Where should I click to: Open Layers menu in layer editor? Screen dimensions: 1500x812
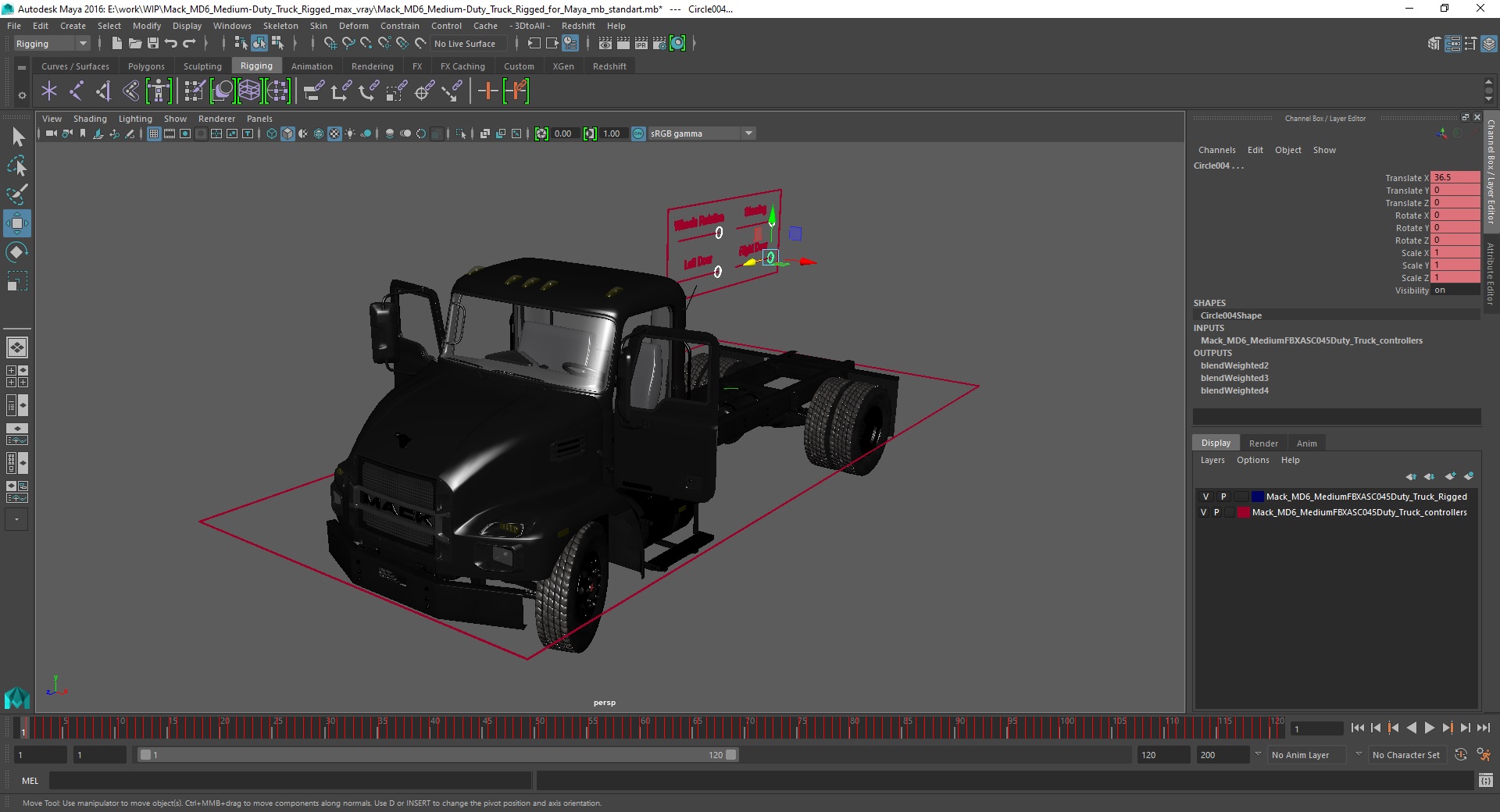(1212, 460)
